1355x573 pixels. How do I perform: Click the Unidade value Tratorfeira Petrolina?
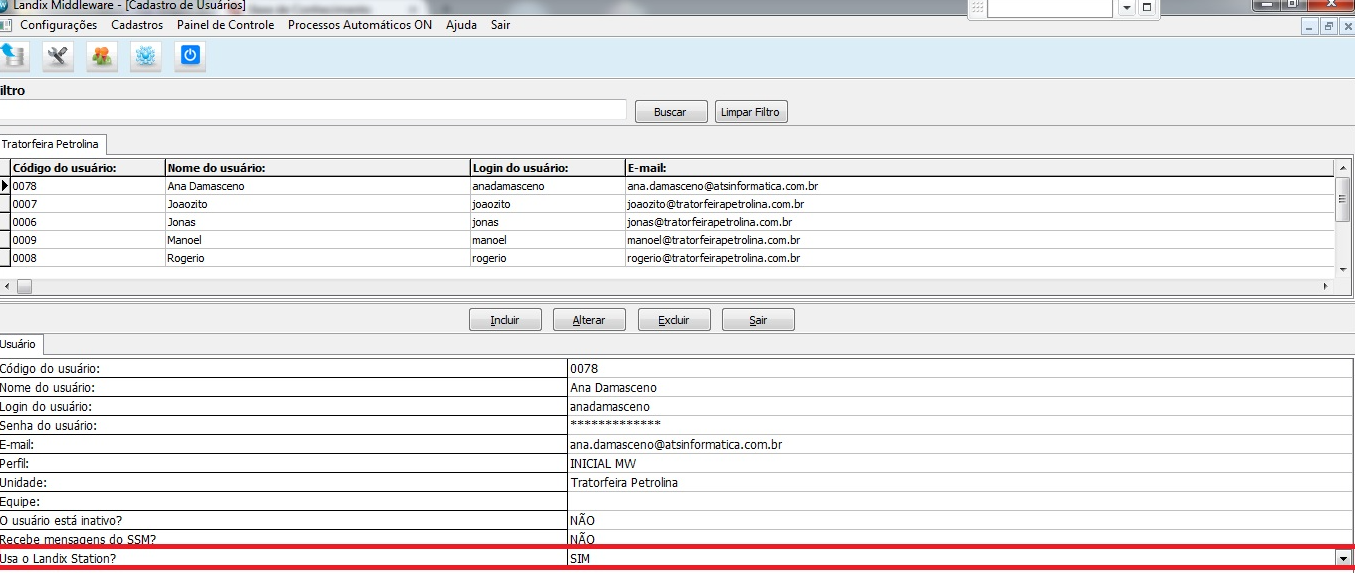(x=960, y=482)
